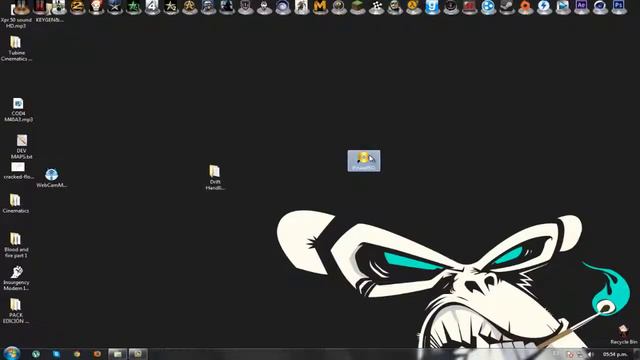Image resolution: width=640 pixels, height=360 pixels.
Task: Open Cinema 4D sphere icon in dock
Action: click(600, 7)
